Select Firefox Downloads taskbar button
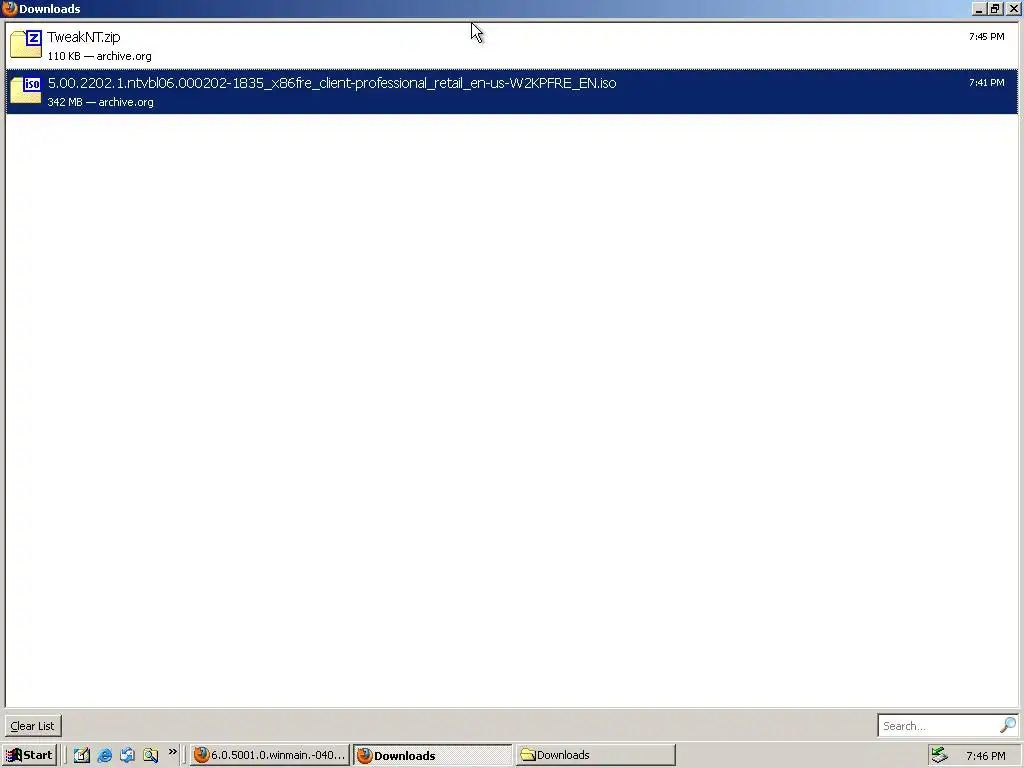Viewport: 1024px width, 768px height. point(433,755)
